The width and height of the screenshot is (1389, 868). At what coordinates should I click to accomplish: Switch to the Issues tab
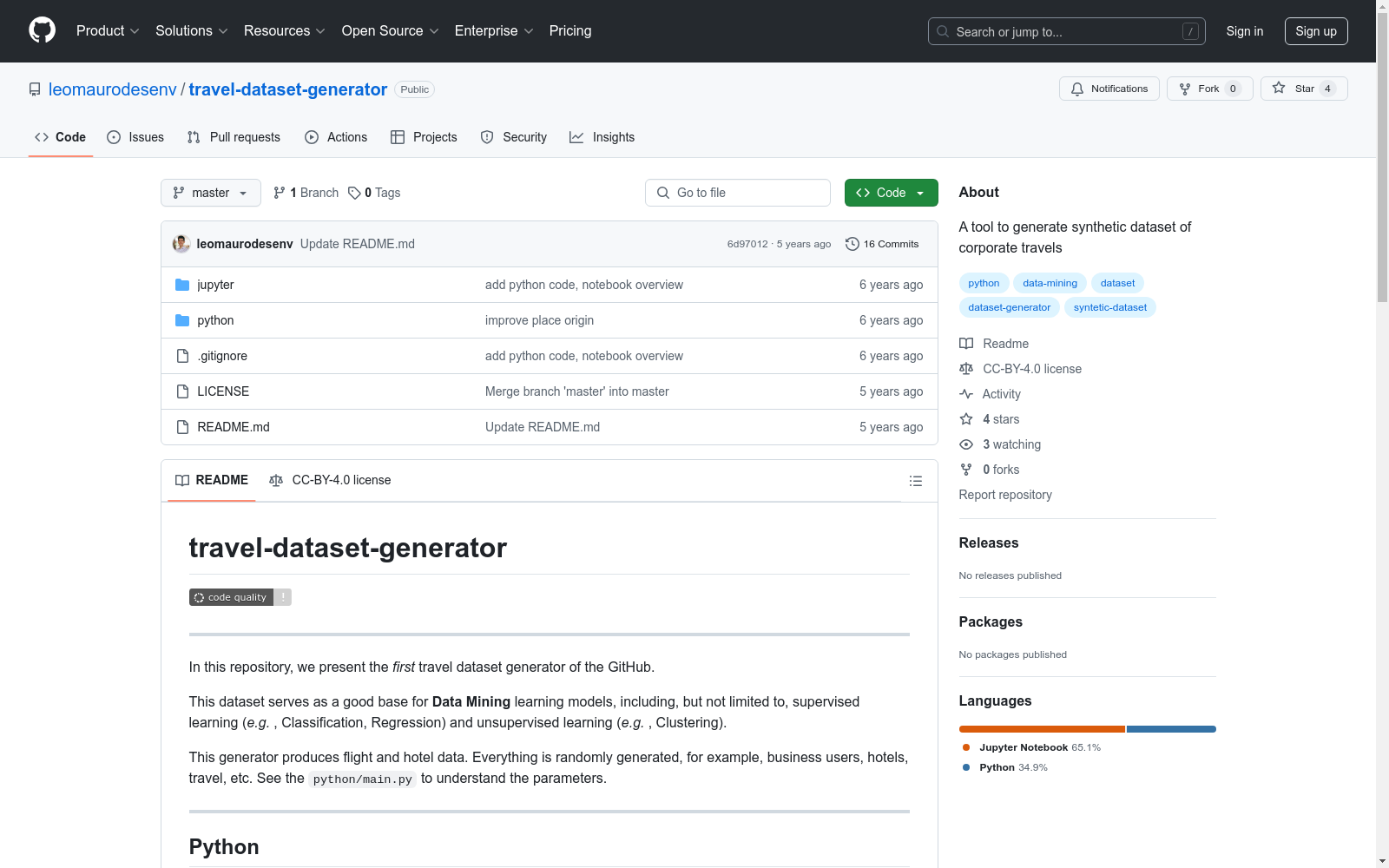point(135,137)
